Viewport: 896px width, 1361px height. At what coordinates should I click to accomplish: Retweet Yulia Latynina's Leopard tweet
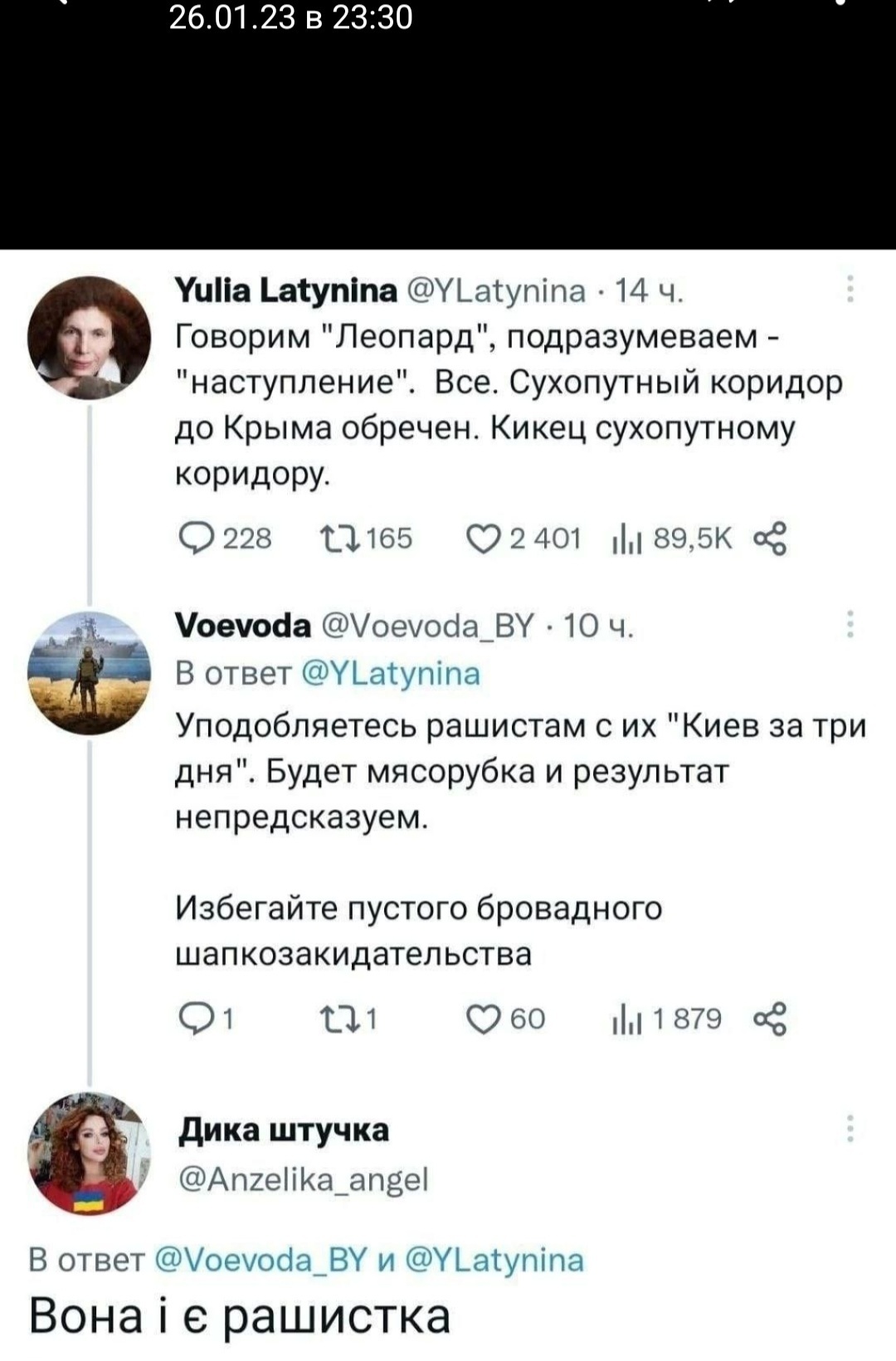coord(340,539)
